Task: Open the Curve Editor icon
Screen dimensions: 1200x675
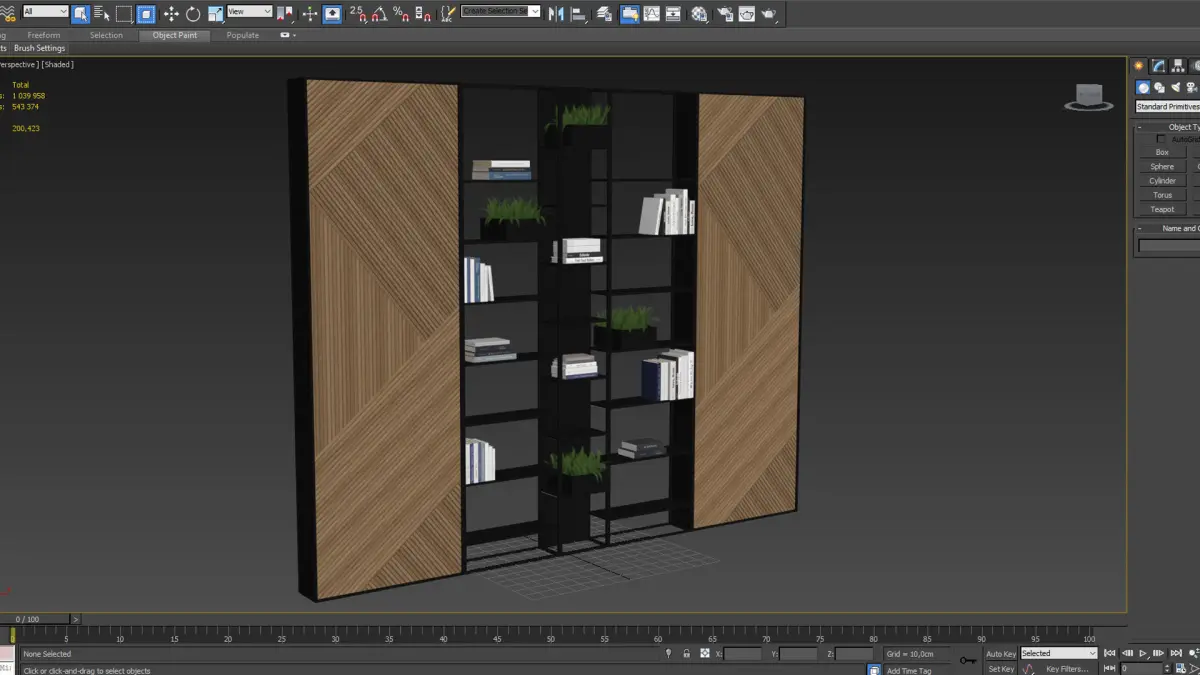Action: point(652,14)
